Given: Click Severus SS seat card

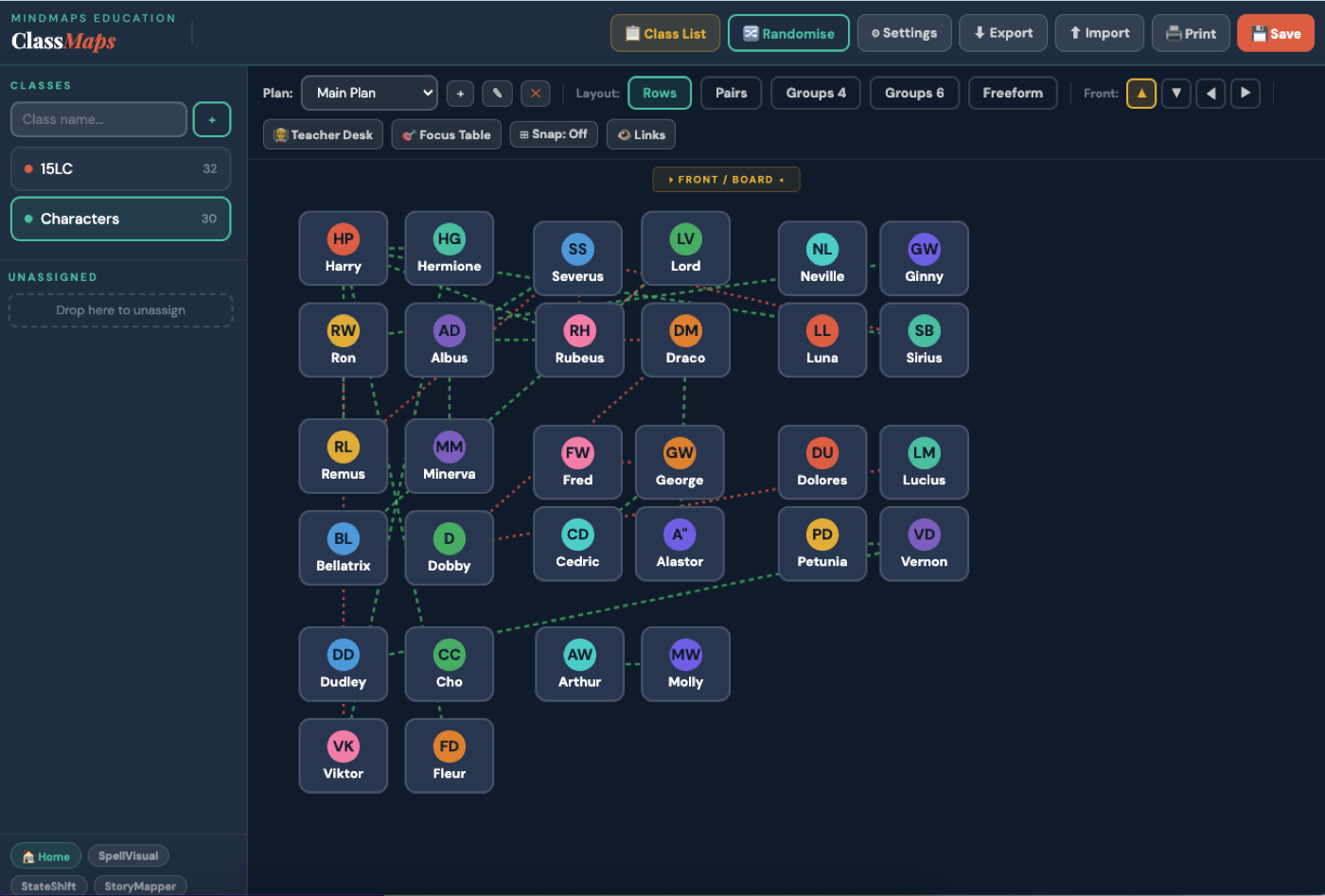Looking at the screenshot, I should (x=577, y=258).
